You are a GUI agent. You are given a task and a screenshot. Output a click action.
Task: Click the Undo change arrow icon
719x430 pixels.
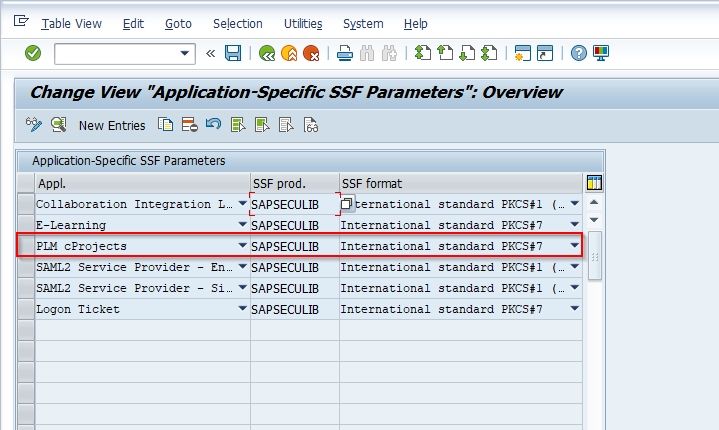(x=213, y=124)
